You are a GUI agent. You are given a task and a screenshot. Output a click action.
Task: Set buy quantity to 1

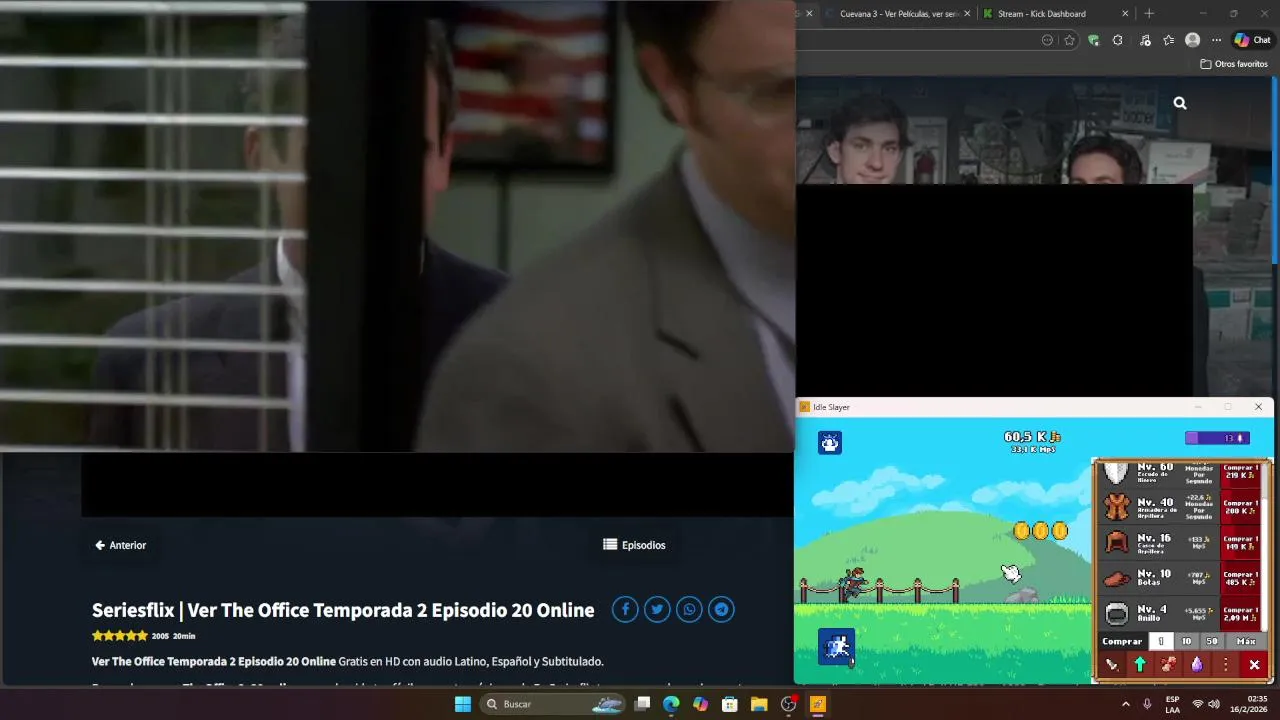click(1160, 641)
